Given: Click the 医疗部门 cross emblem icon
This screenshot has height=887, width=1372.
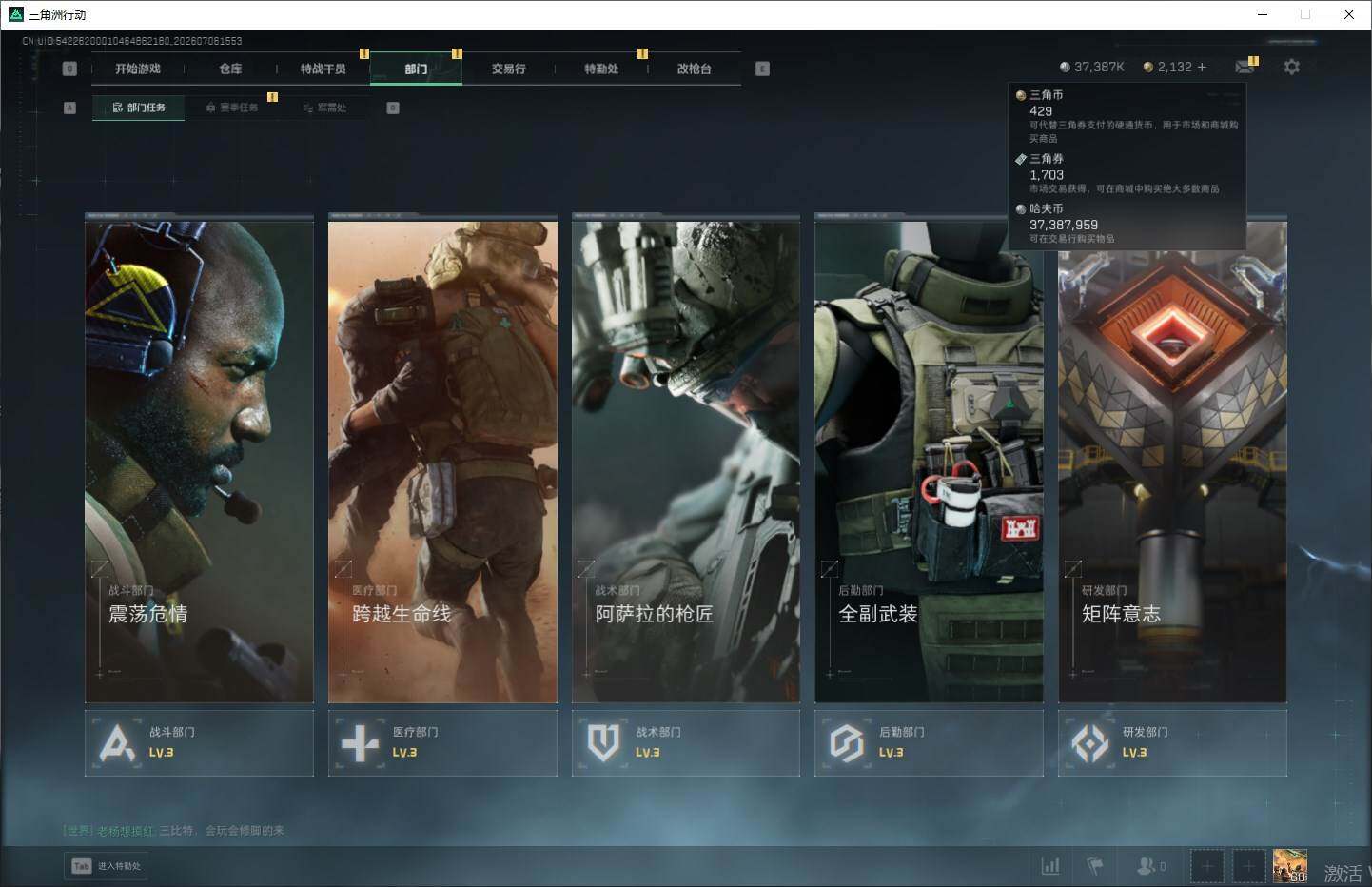Looking at the screenshot, I should [361, 743].
